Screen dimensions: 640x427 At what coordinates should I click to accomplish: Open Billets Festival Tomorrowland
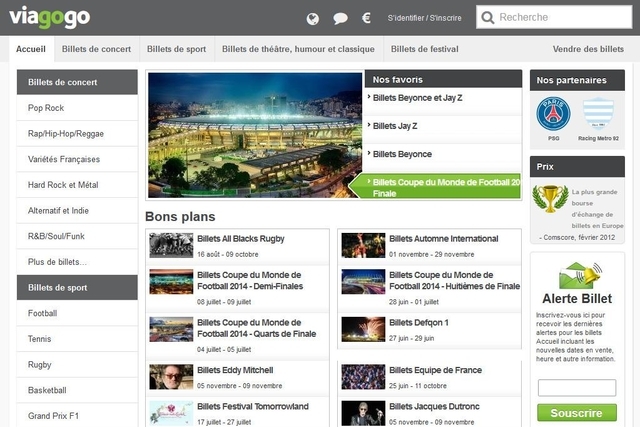[253, 407]
